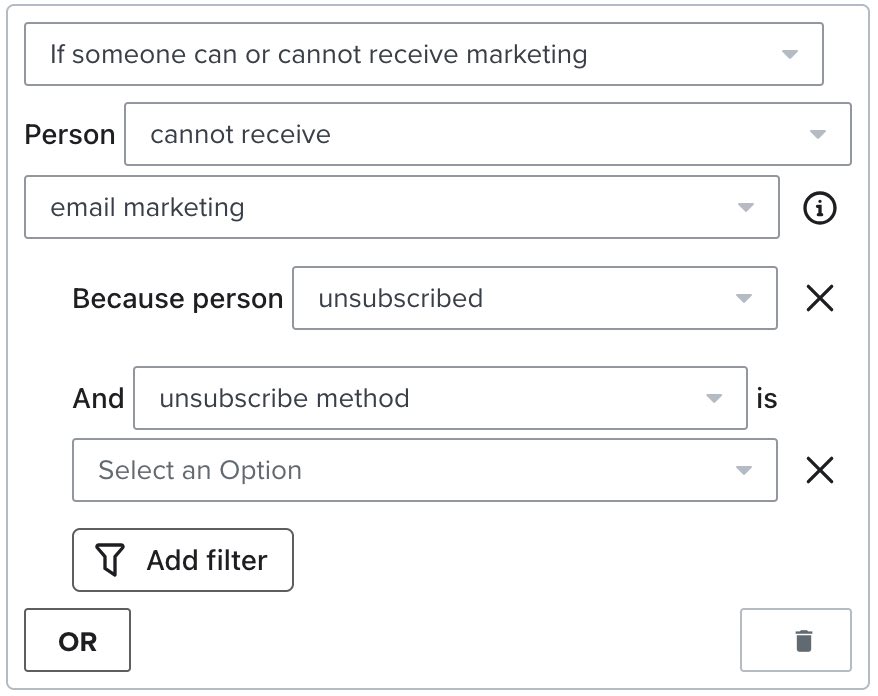The width and height of the screenshot is (878, 696).
Task: Click the info icon beside email marketing
Action: point(820,208)
